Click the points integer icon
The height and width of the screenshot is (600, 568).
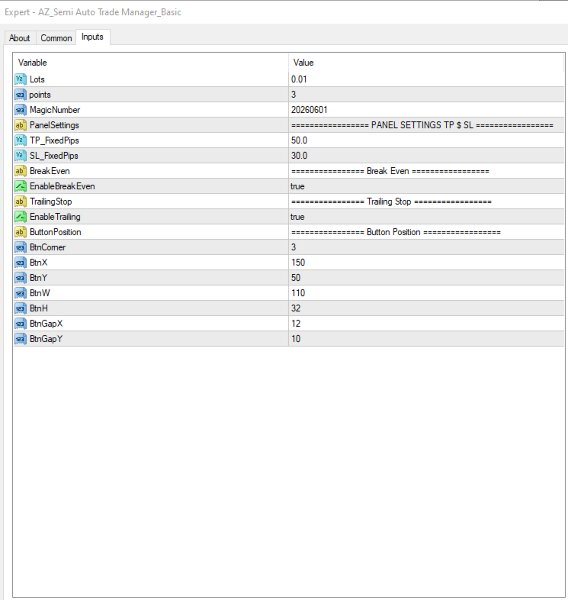(20, 95)
